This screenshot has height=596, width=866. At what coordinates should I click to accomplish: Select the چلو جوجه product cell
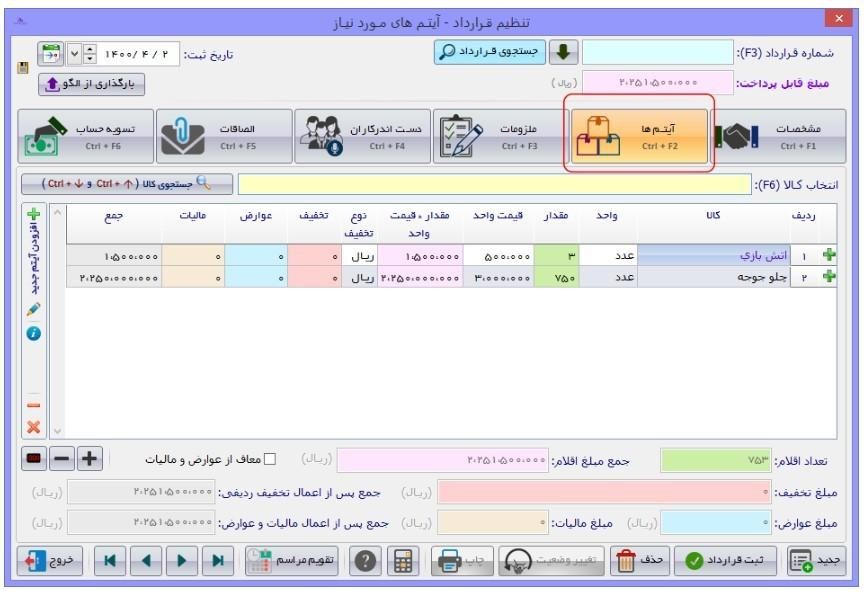click(x=714, y=277)
